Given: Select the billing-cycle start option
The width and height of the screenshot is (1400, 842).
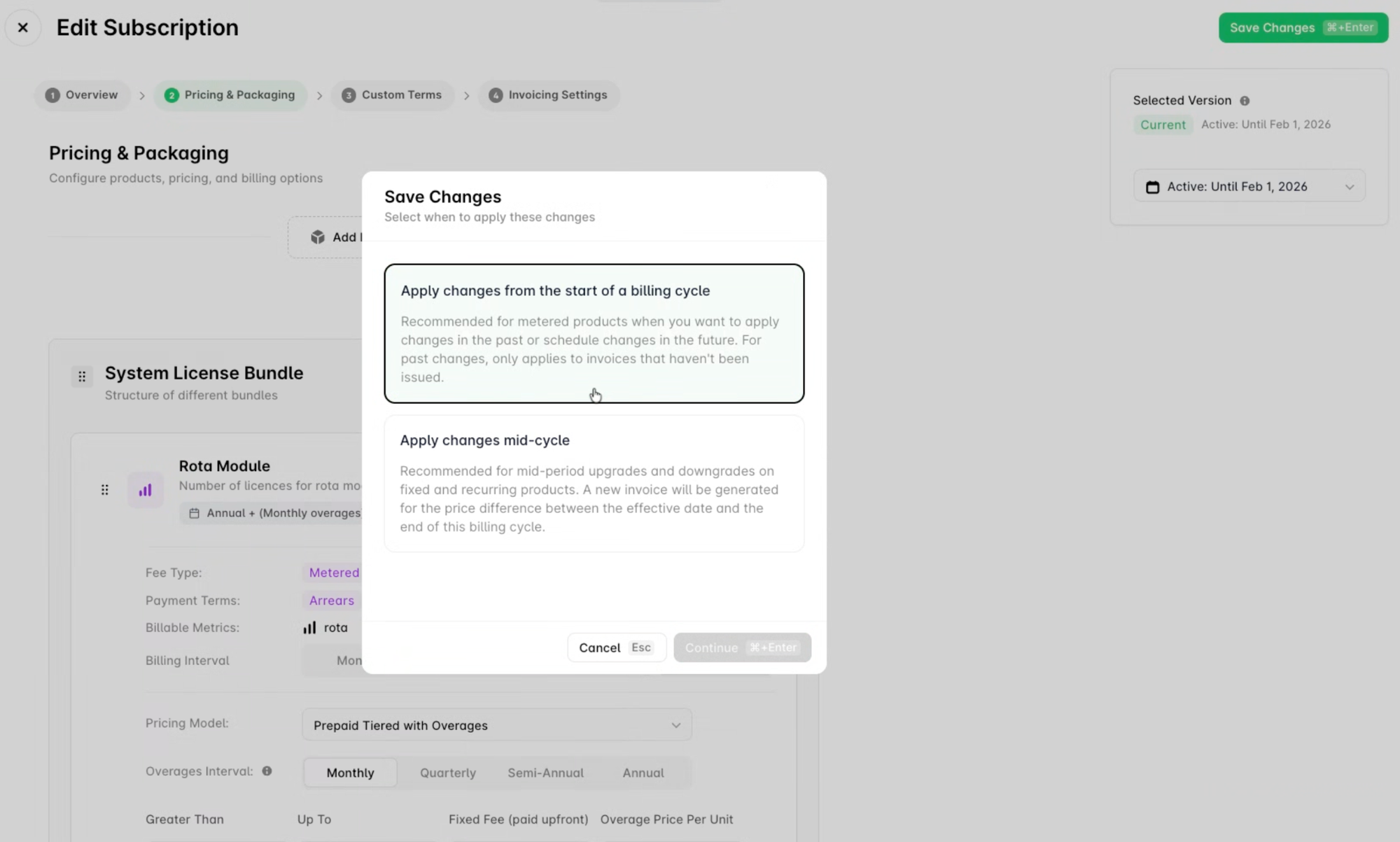Looking at the screenshot, I should (594, 334).
